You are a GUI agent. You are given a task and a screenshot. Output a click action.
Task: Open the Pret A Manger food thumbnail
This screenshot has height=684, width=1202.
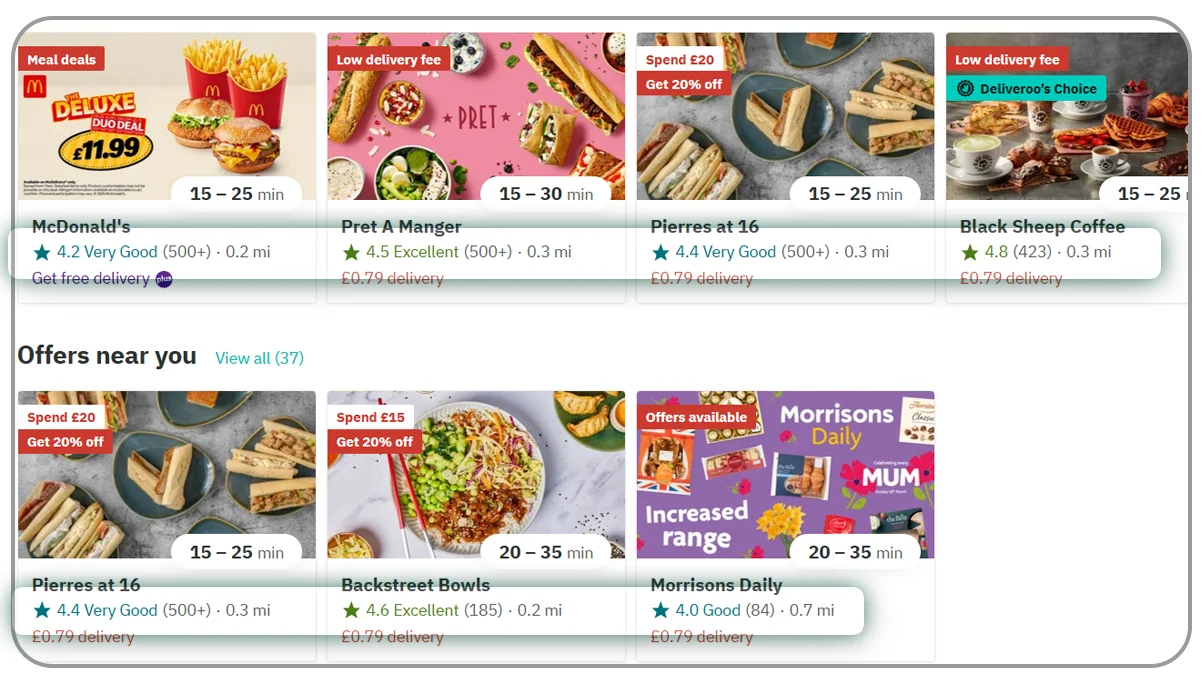[x=476, y=117]
